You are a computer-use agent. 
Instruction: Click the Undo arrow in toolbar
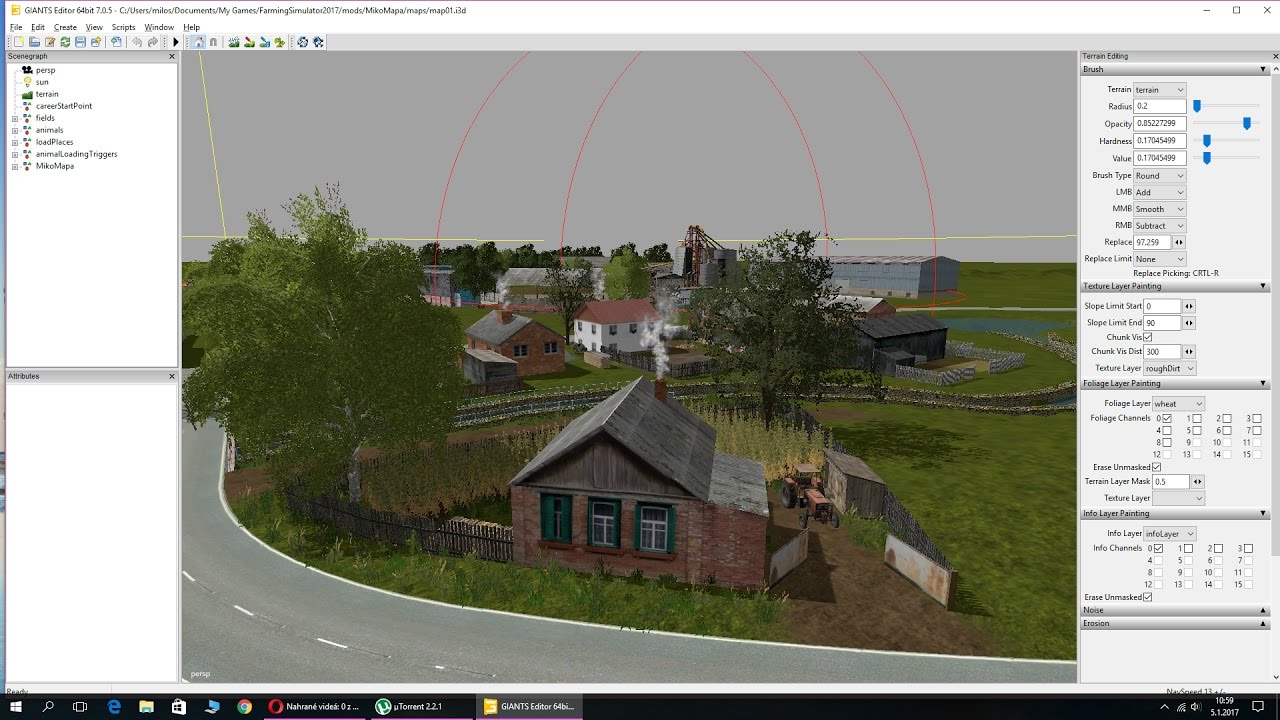137,42
